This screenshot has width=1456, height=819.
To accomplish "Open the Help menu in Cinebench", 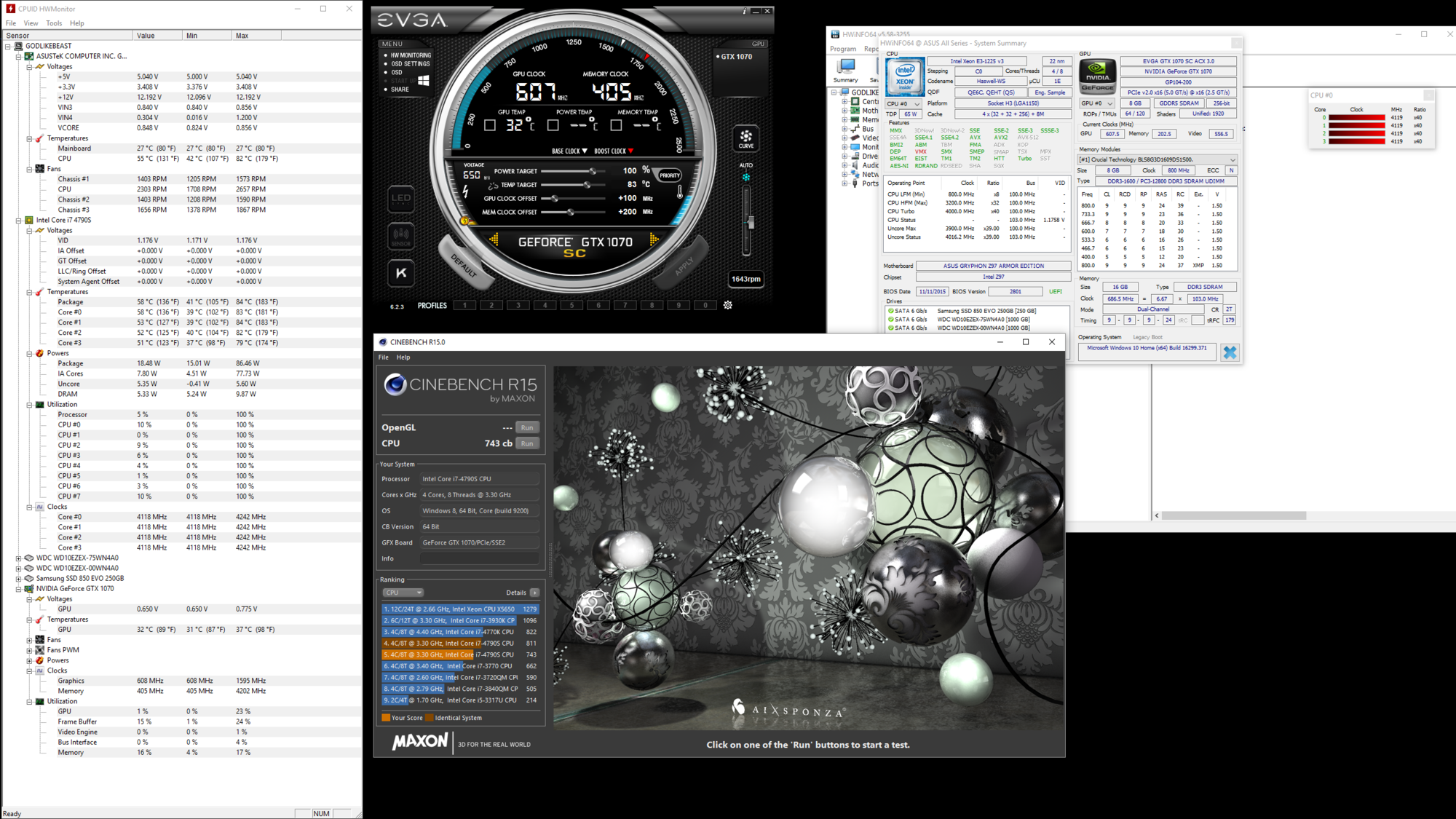I will click(x=403, y=357).
